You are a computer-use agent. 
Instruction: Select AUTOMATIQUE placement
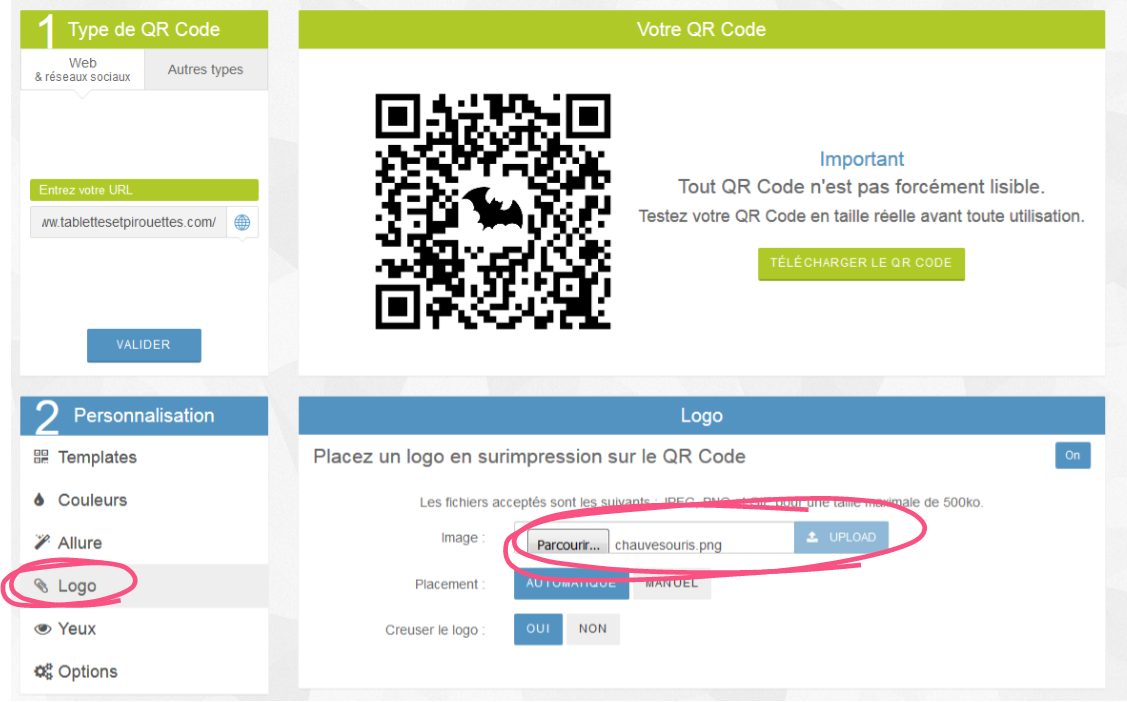coord(571,583)
